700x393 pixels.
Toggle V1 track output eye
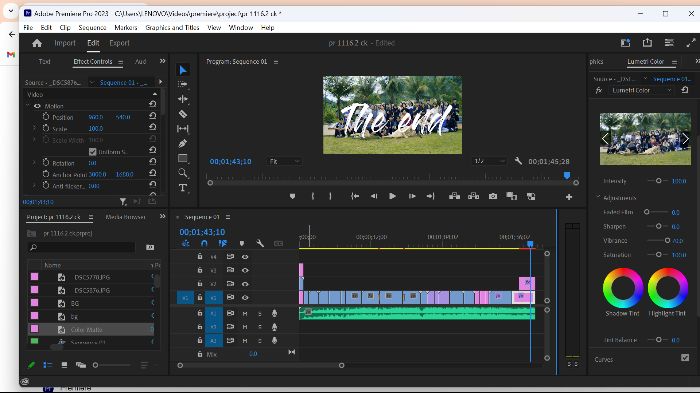point(245,297)
